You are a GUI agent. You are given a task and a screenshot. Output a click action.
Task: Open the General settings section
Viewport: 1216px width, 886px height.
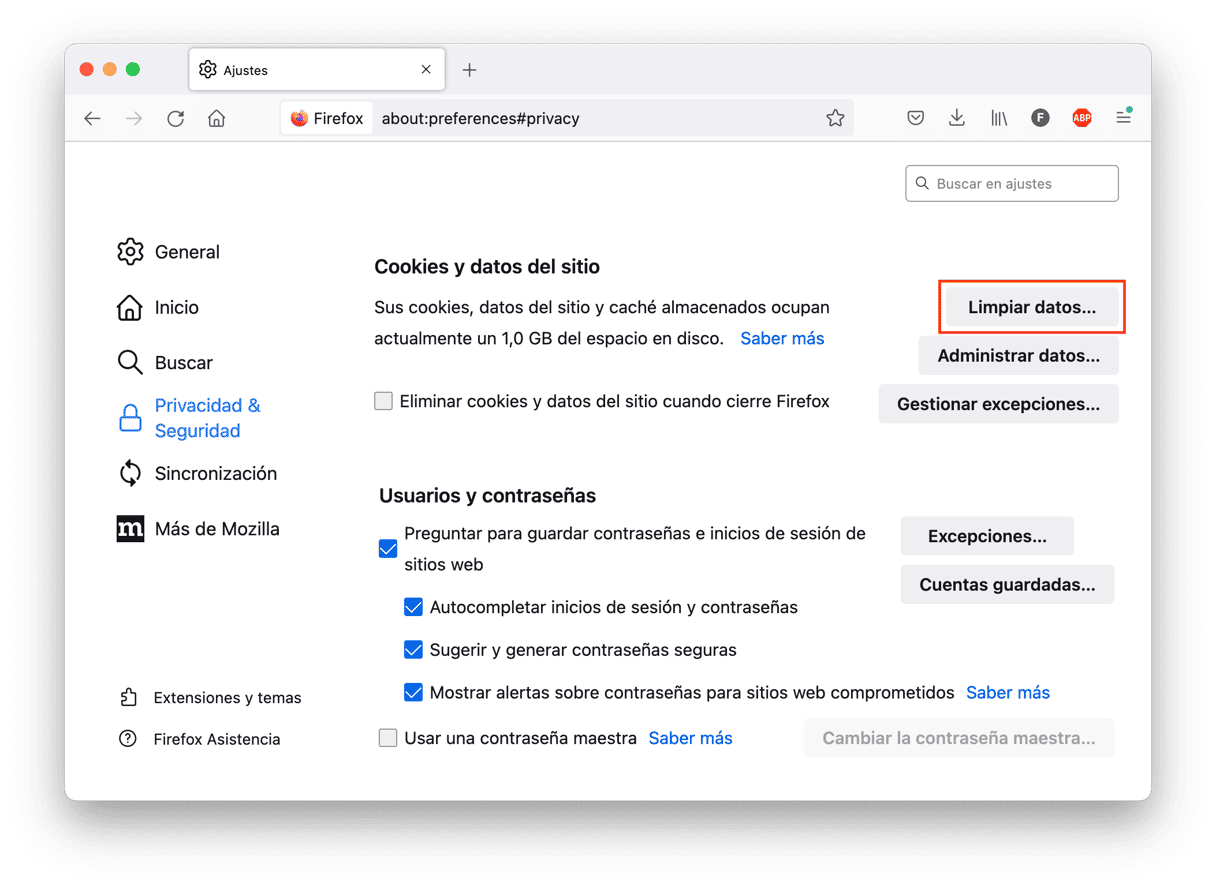(x=168, y=252)
